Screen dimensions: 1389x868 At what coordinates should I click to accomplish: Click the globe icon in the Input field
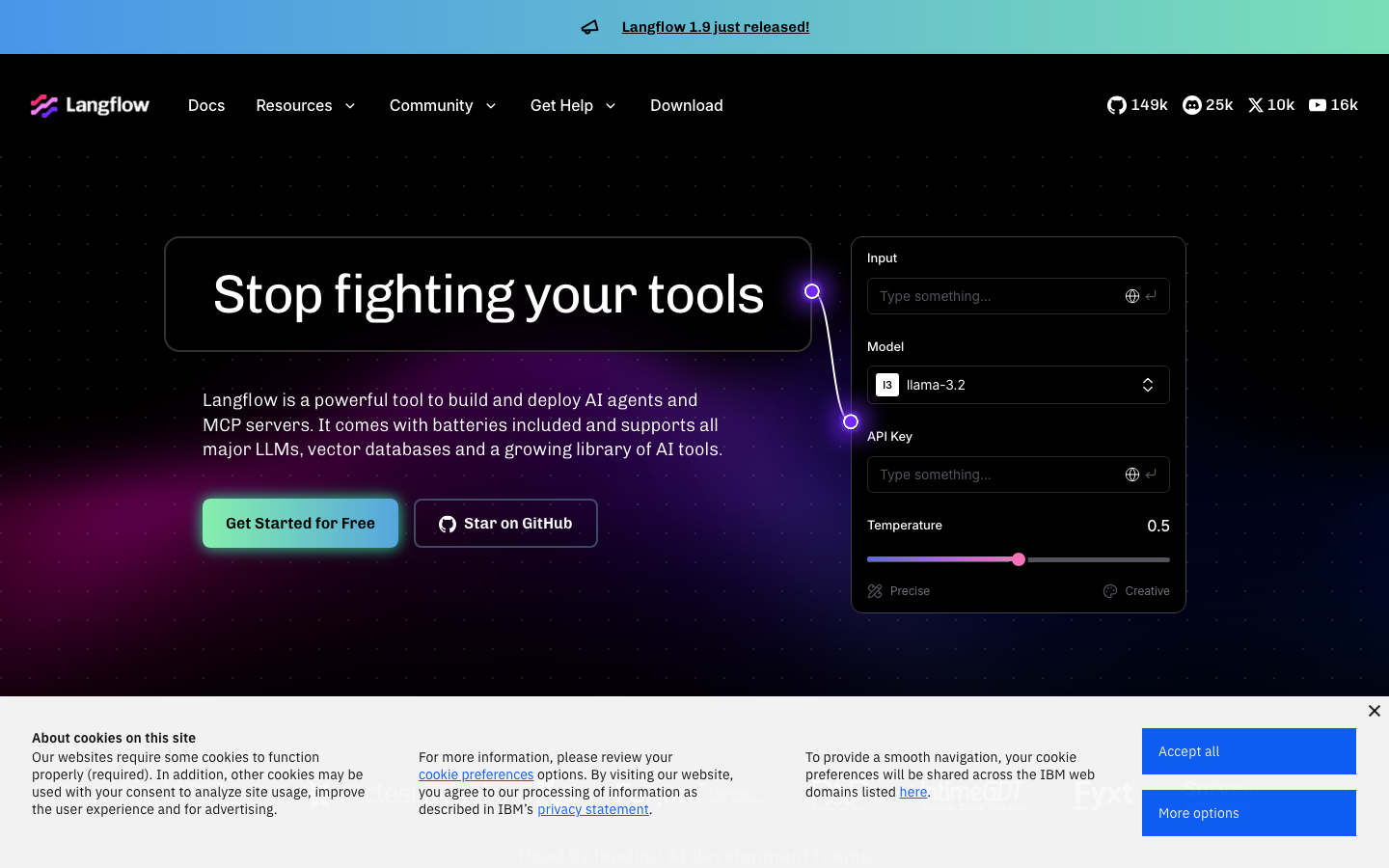tap(1132, 296)
